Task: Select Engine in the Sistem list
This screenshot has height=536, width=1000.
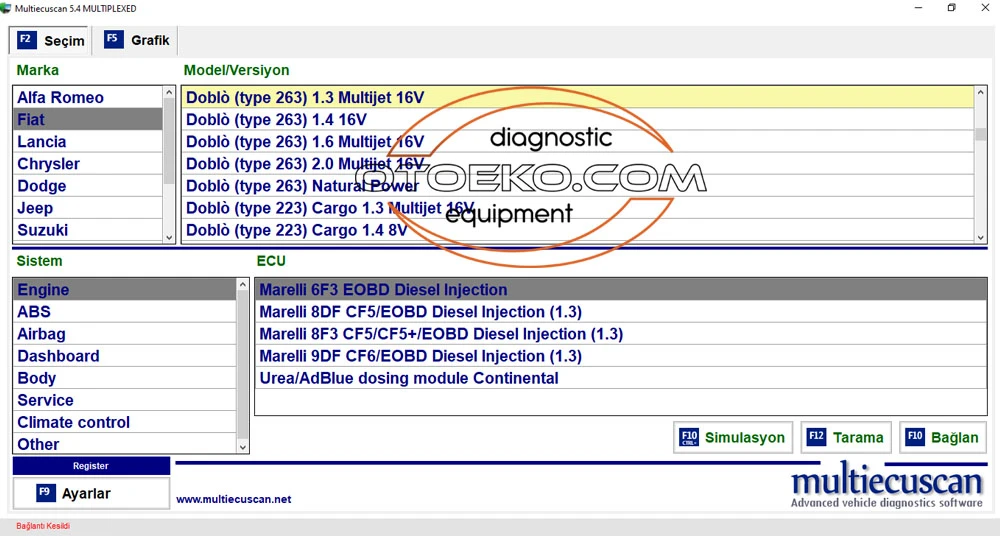Action: pos(124,290)
